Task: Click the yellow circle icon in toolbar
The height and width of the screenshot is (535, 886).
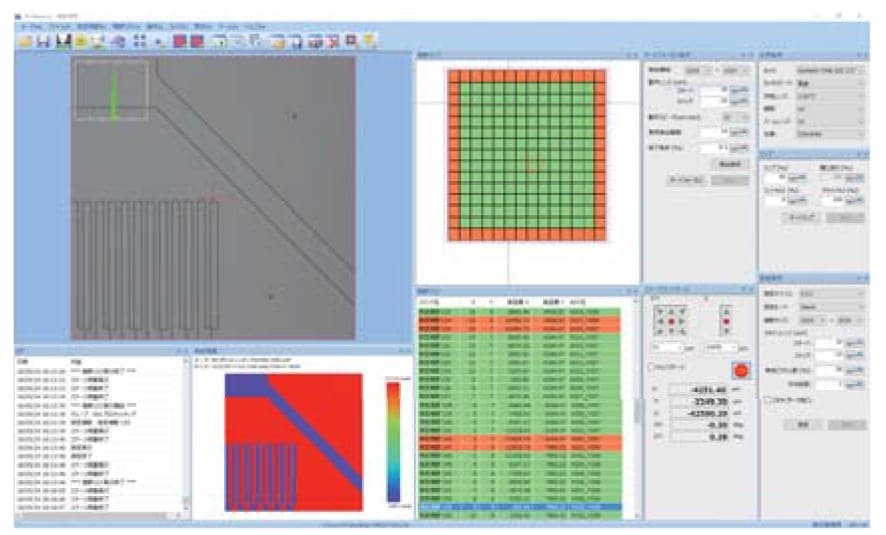Action: 81,41
